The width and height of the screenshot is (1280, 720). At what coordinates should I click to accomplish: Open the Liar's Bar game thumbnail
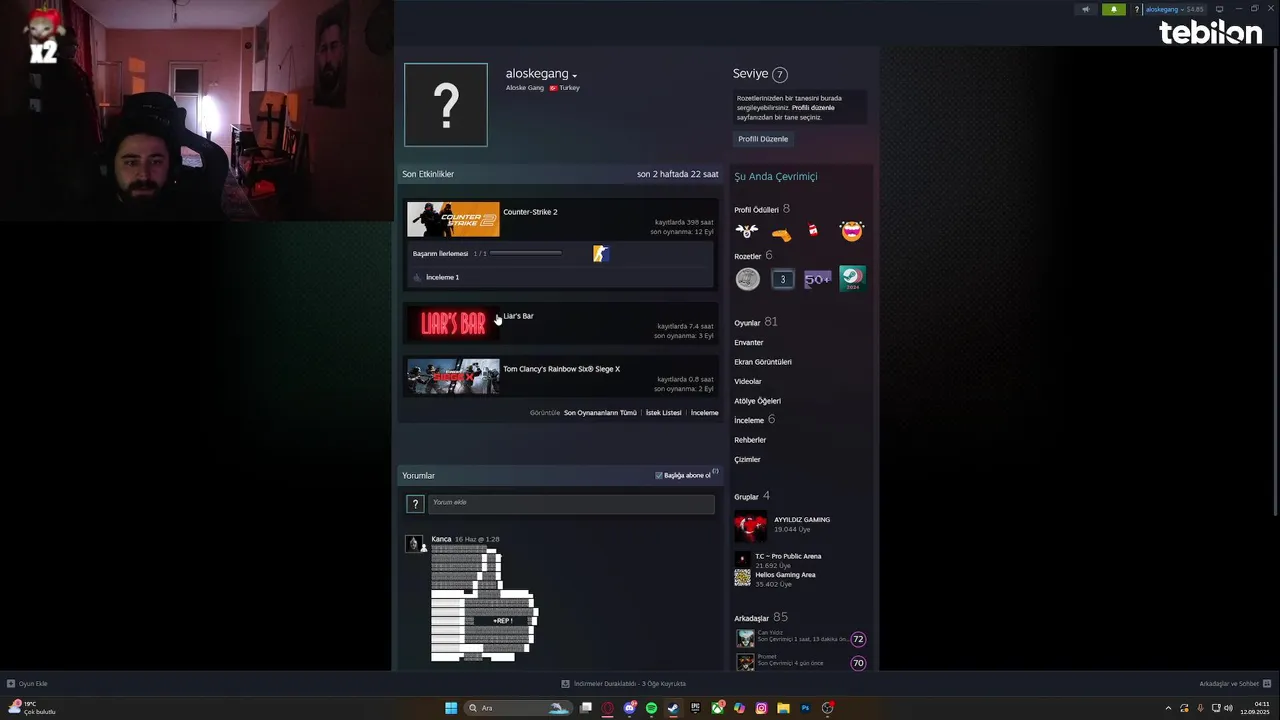[x=453, y=323]
